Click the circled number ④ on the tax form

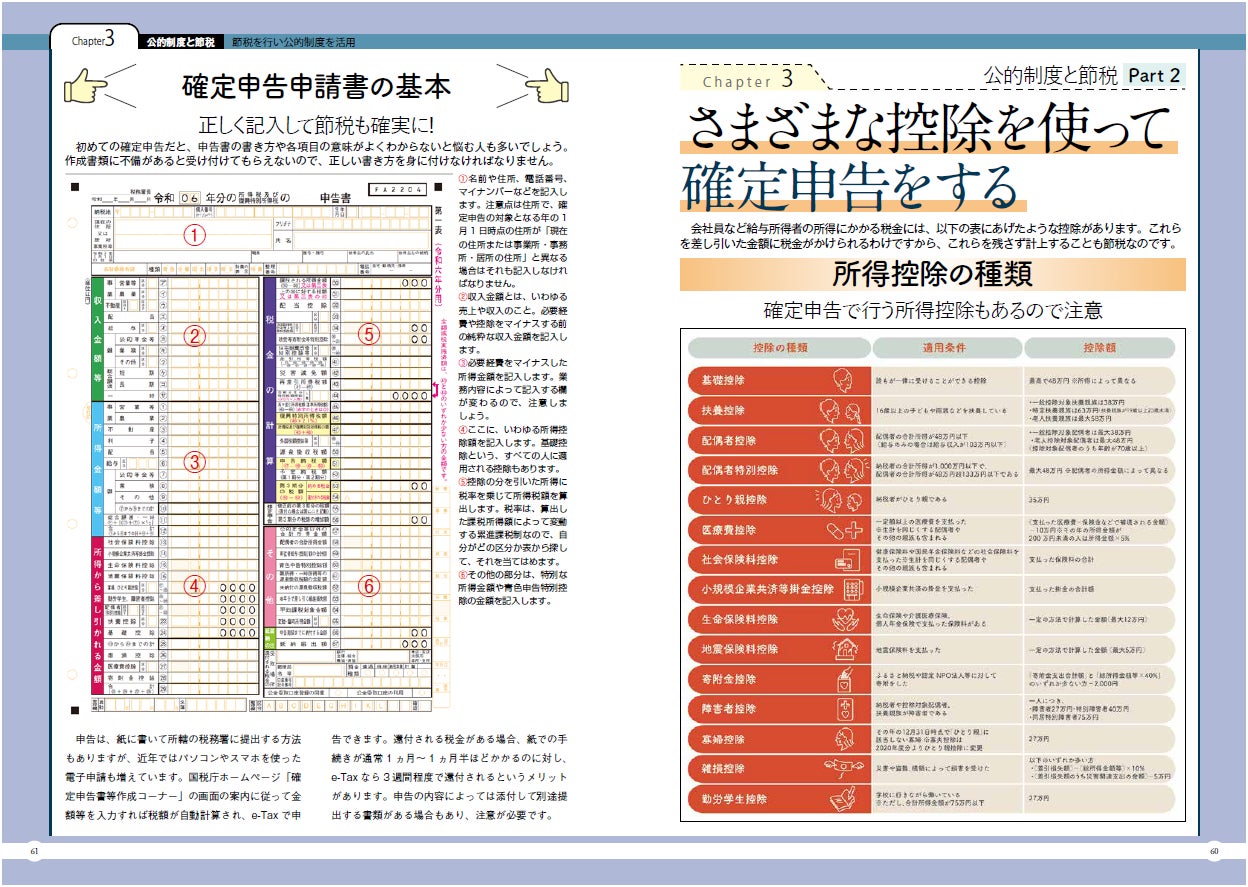(195, 586)
